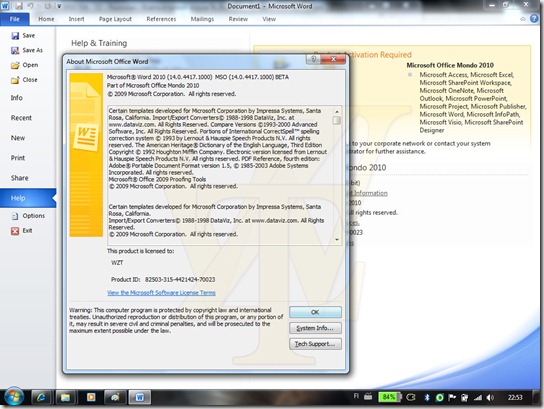Click the scroll-down arrow in credits box

[337, 240]
